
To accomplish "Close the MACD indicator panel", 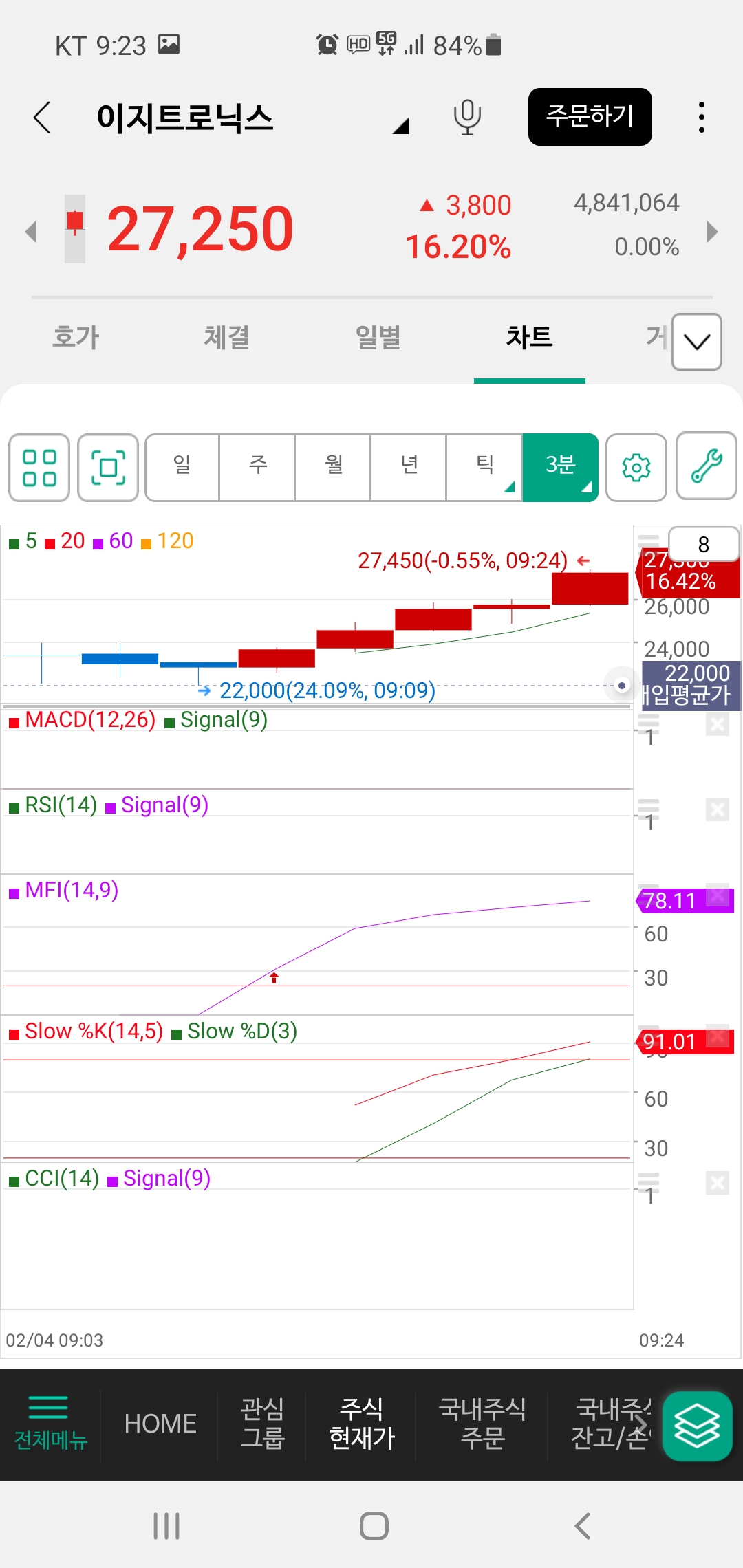I will point(718,724).
